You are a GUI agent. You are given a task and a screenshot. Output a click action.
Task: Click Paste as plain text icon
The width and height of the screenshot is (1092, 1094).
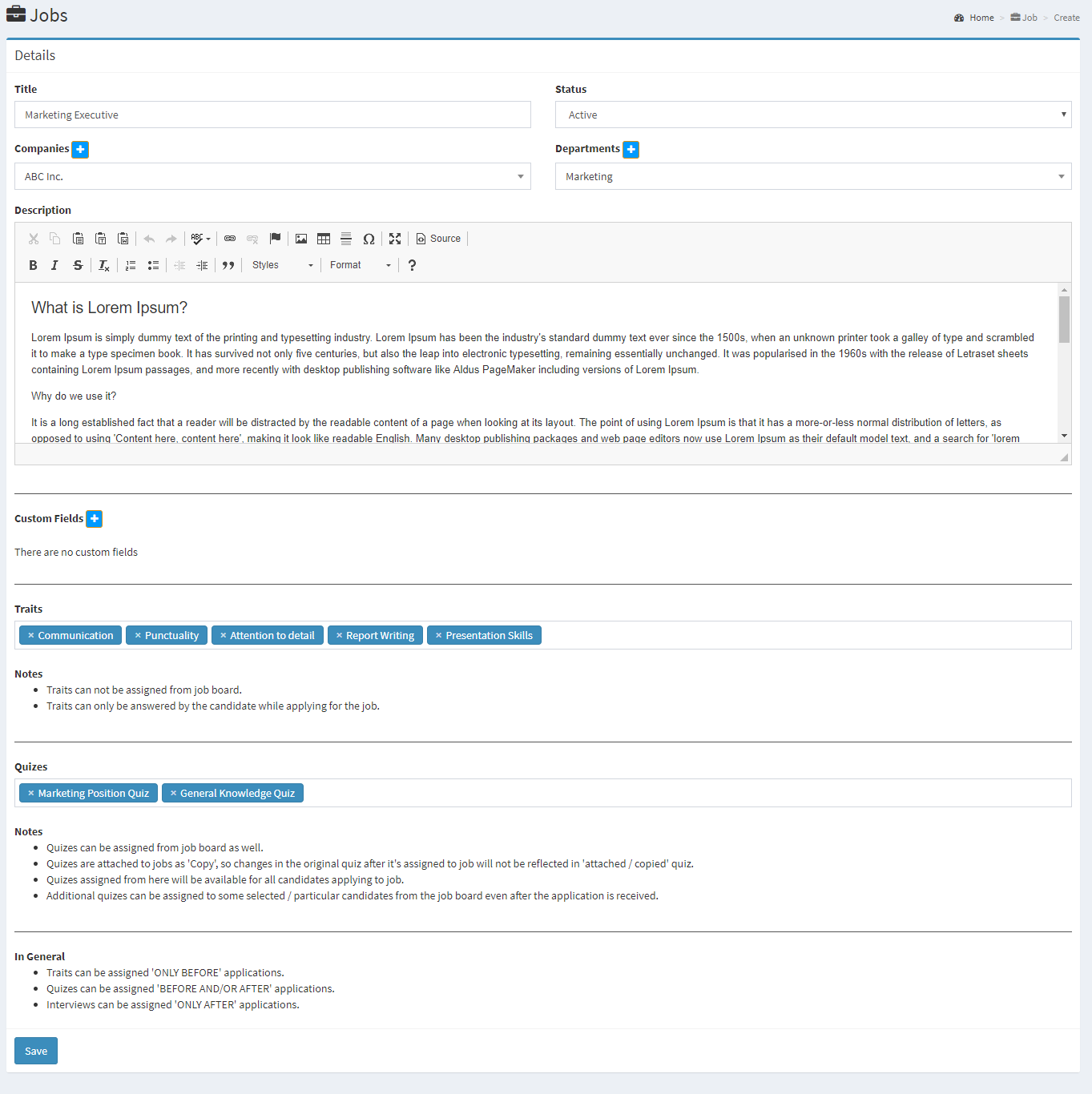pyautogui.click(x=100, y=239)
